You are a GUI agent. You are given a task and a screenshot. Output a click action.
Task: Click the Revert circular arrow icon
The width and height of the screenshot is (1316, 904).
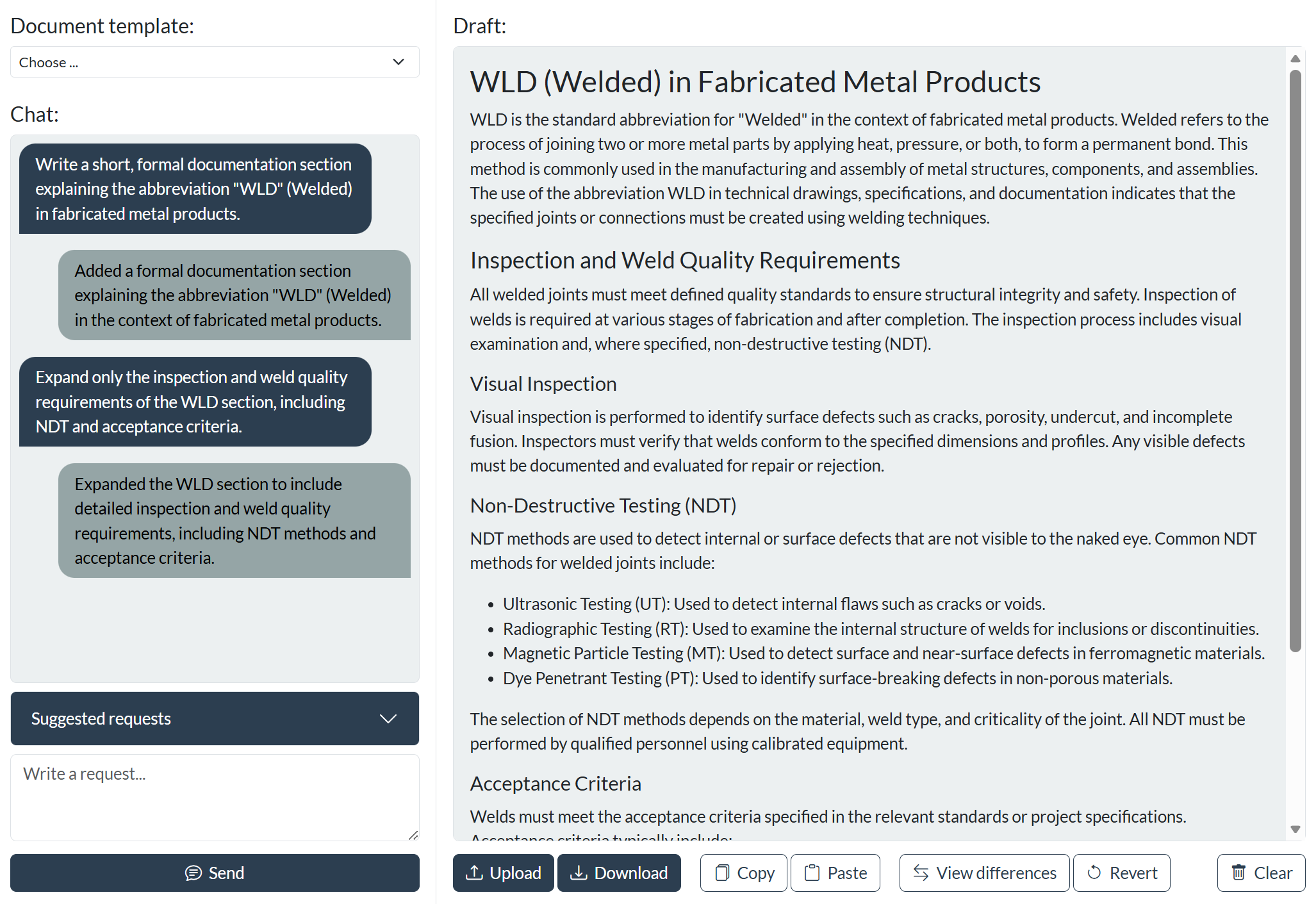click(1094, 873)
